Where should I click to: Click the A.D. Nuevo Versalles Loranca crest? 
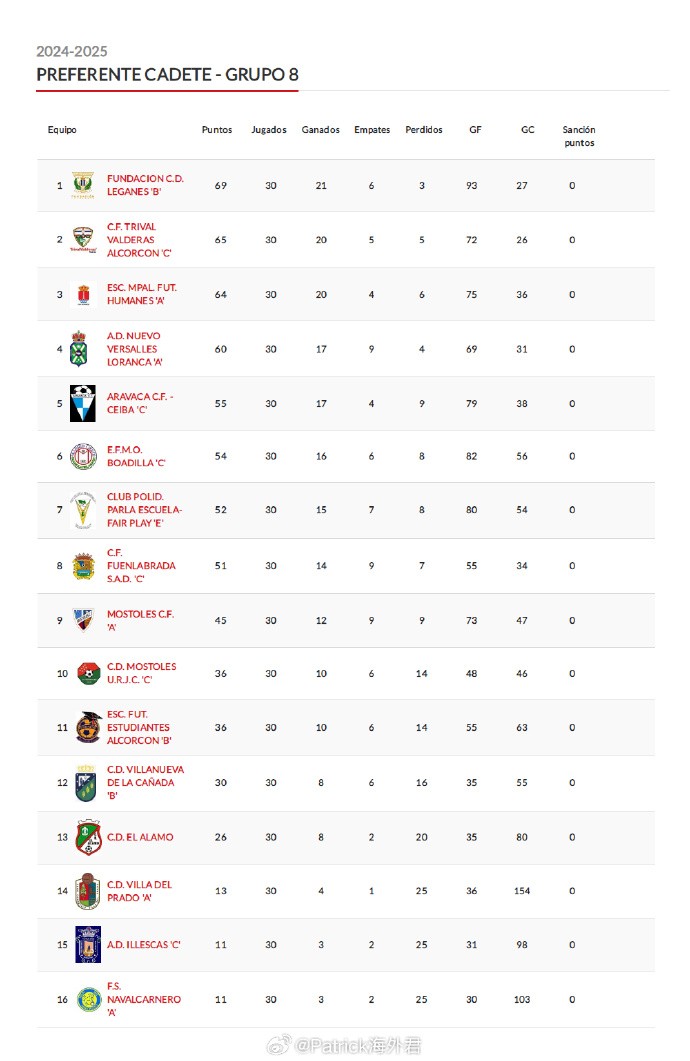coord(80,349)
